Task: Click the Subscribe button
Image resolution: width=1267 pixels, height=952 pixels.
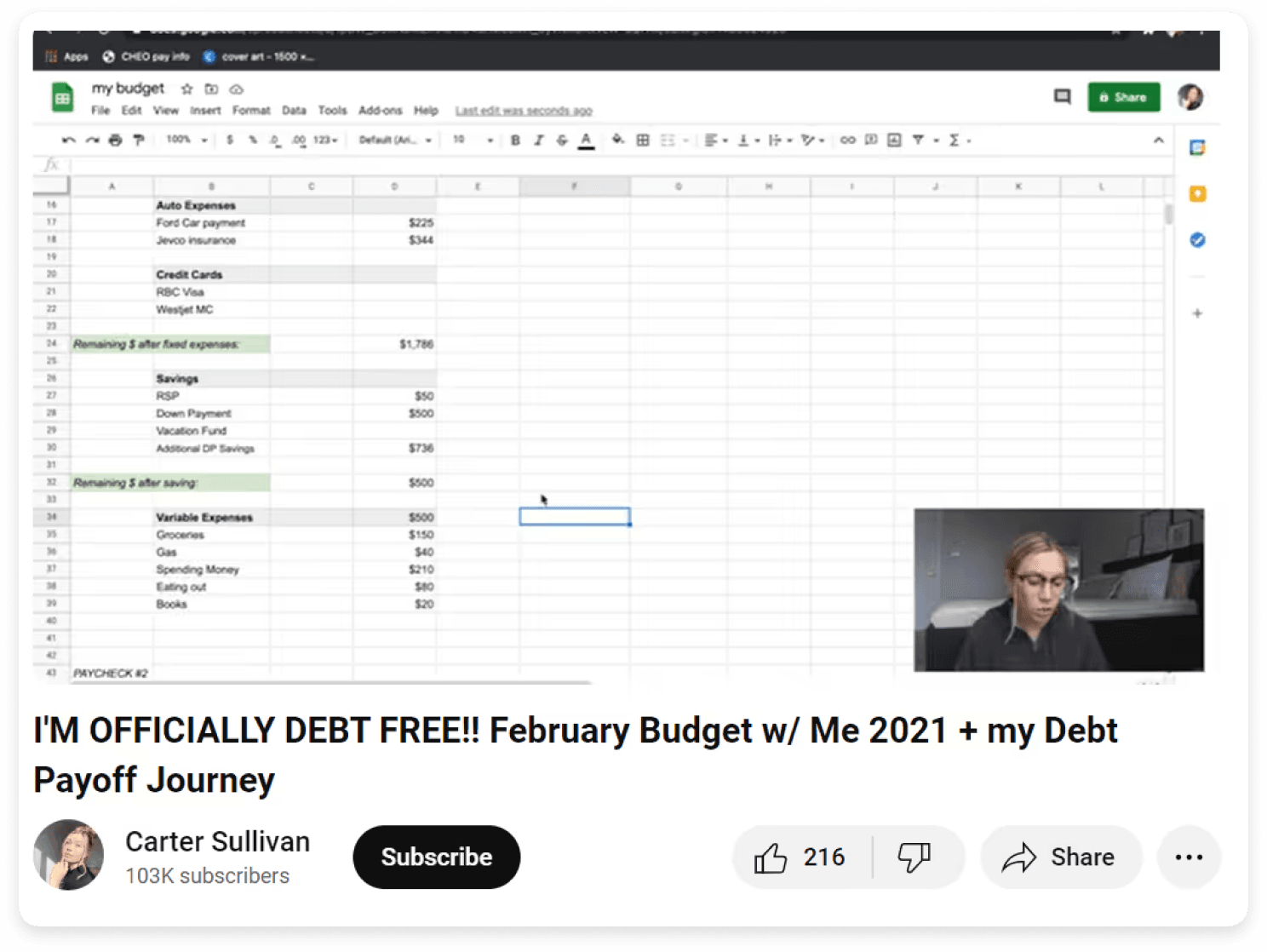Action: 436,857
